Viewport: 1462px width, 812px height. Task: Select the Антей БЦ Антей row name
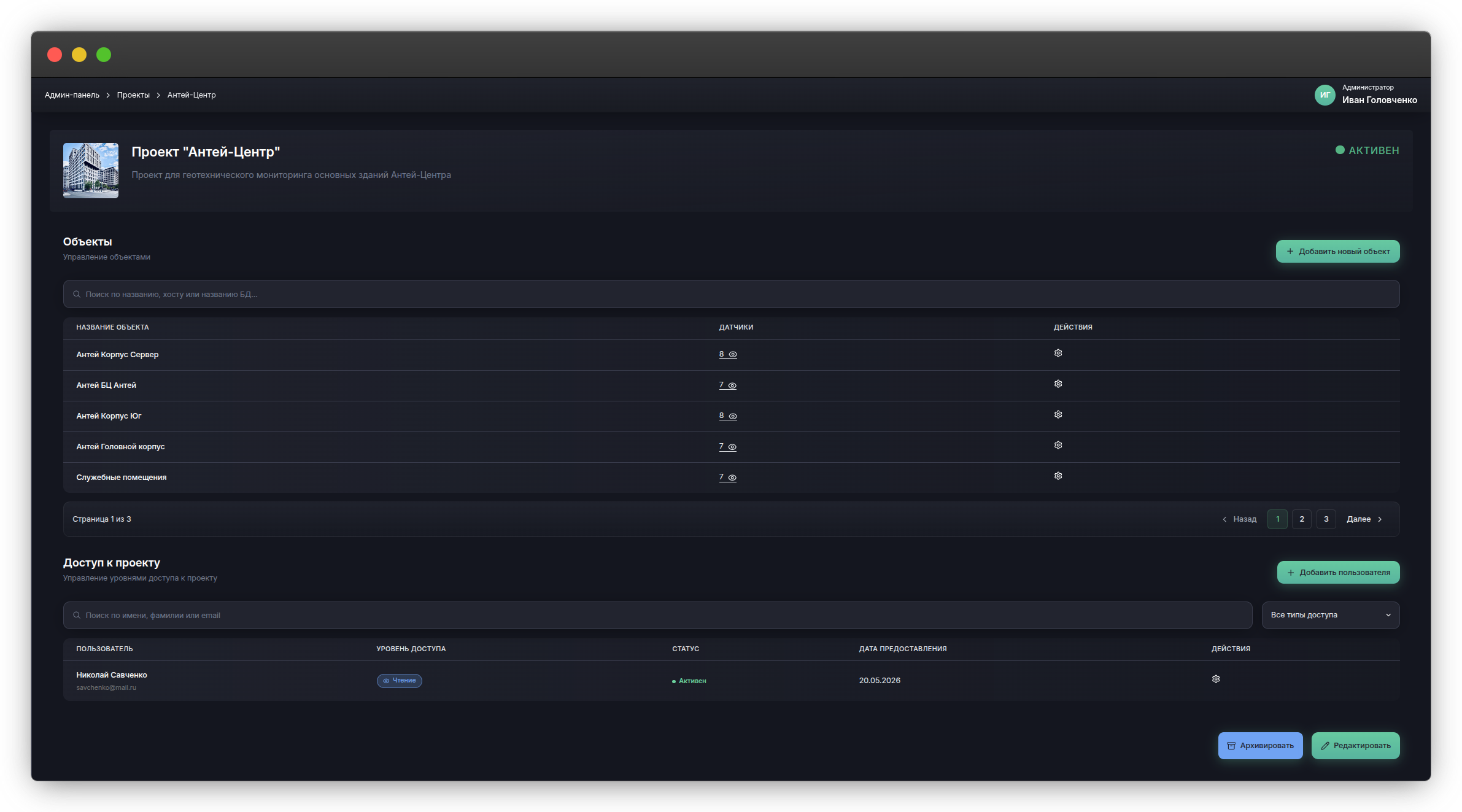click(x=106, y=385)
